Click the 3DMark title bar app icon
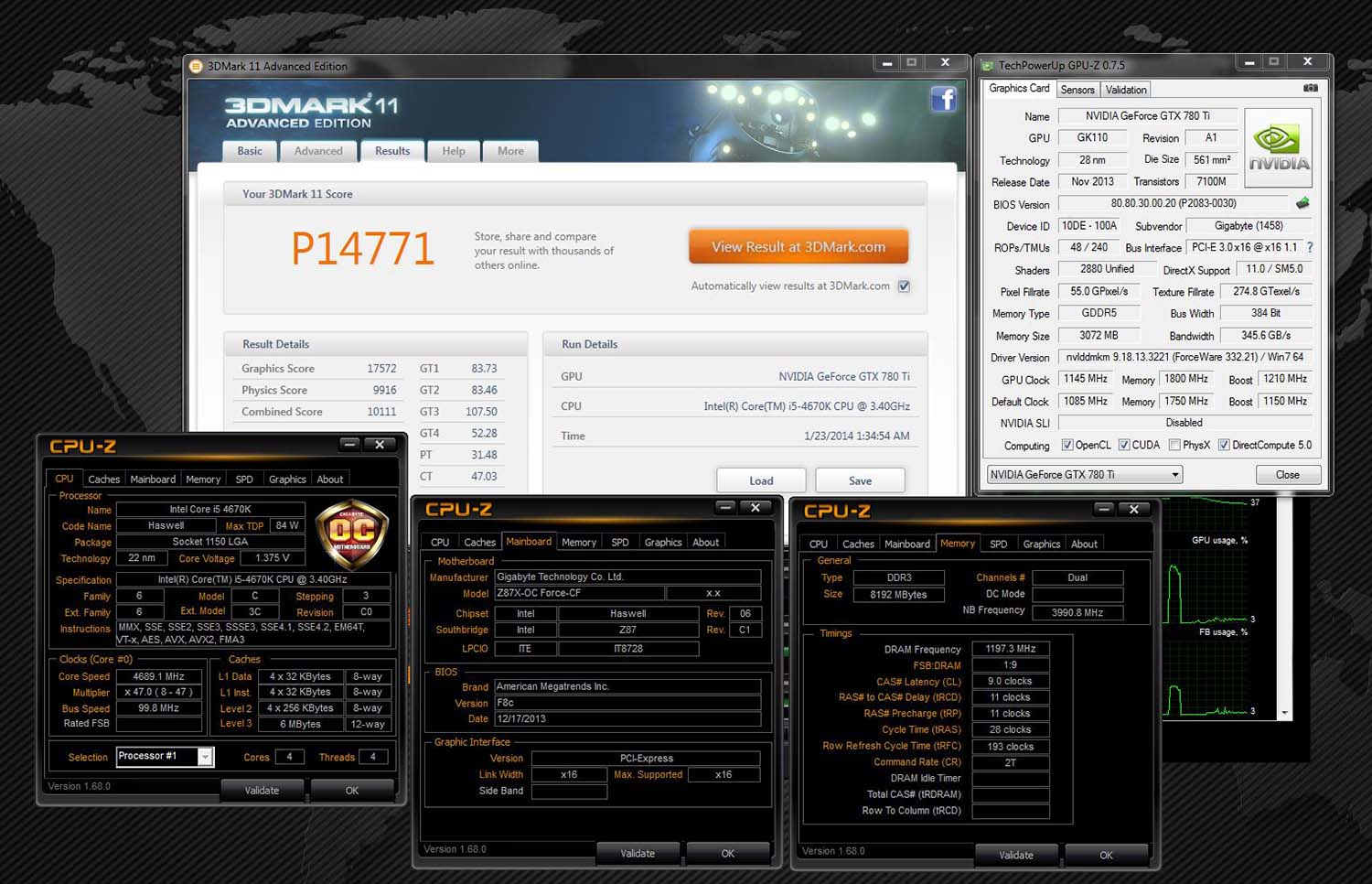 (196, 66)
